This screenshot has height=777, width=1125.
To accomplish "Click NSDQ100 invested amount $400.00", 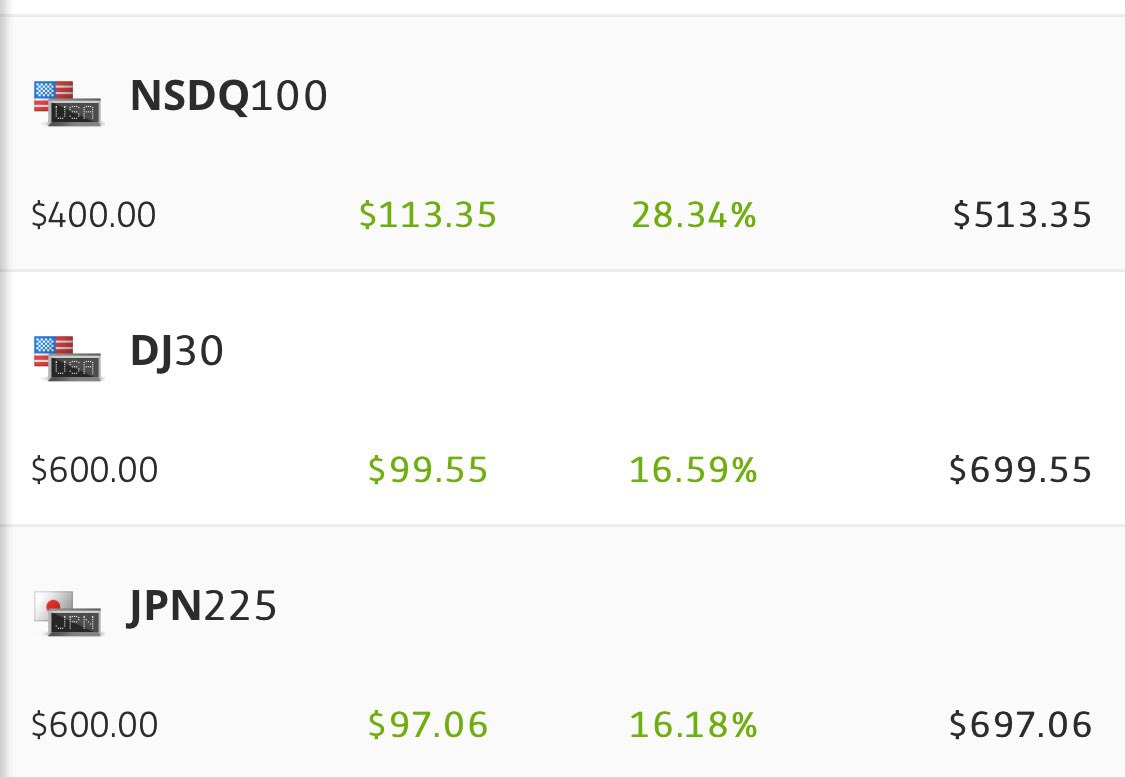I will coord(94,215).
